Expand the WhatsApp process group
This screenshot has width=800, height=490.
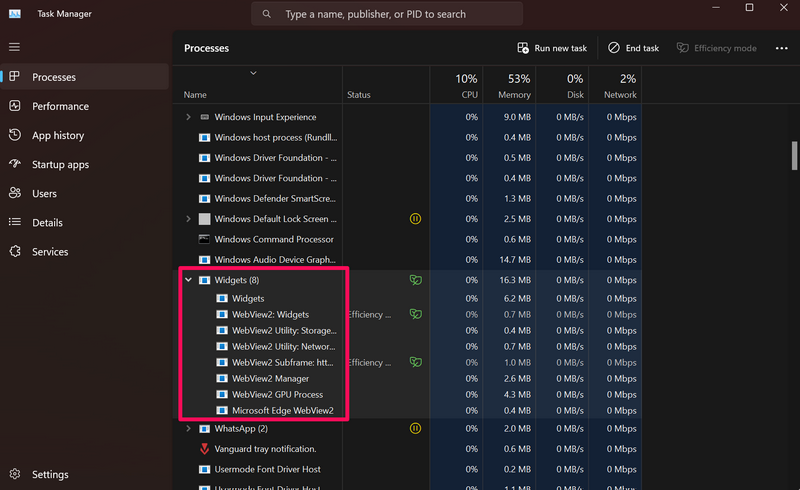click(188, 429)
